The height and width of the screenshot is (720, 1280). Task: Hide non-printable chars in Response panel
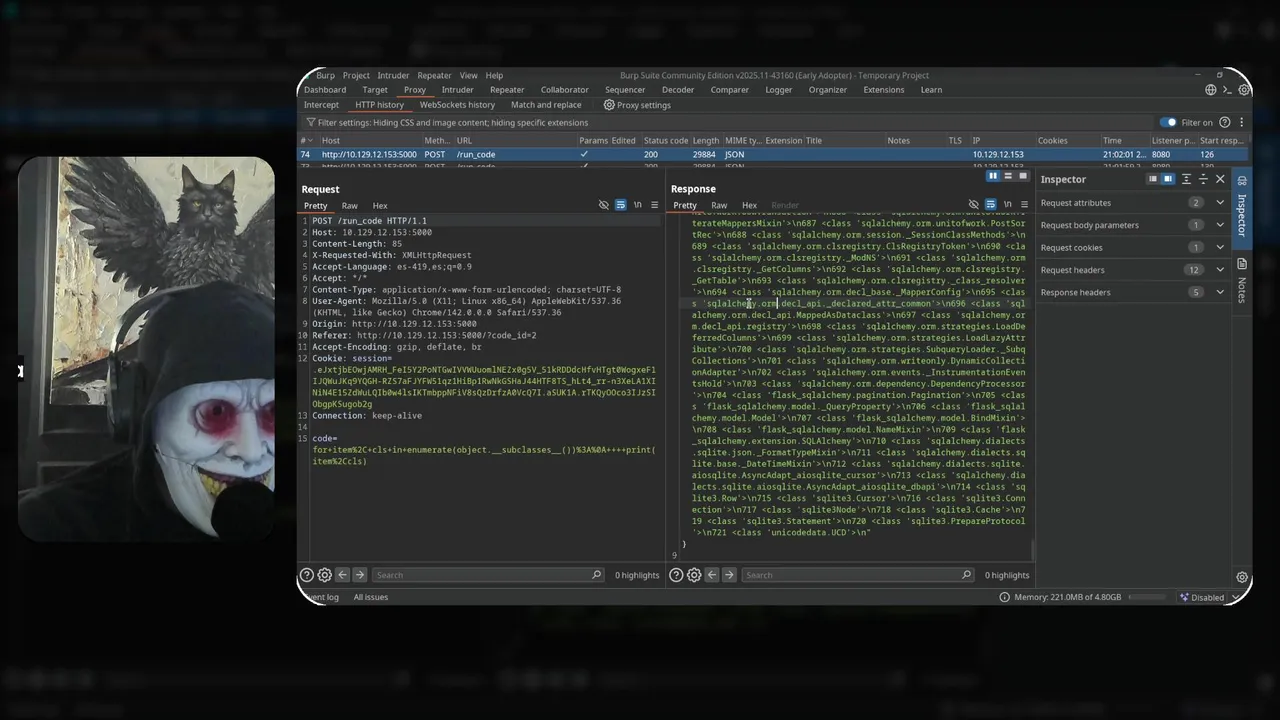[973, 205]
